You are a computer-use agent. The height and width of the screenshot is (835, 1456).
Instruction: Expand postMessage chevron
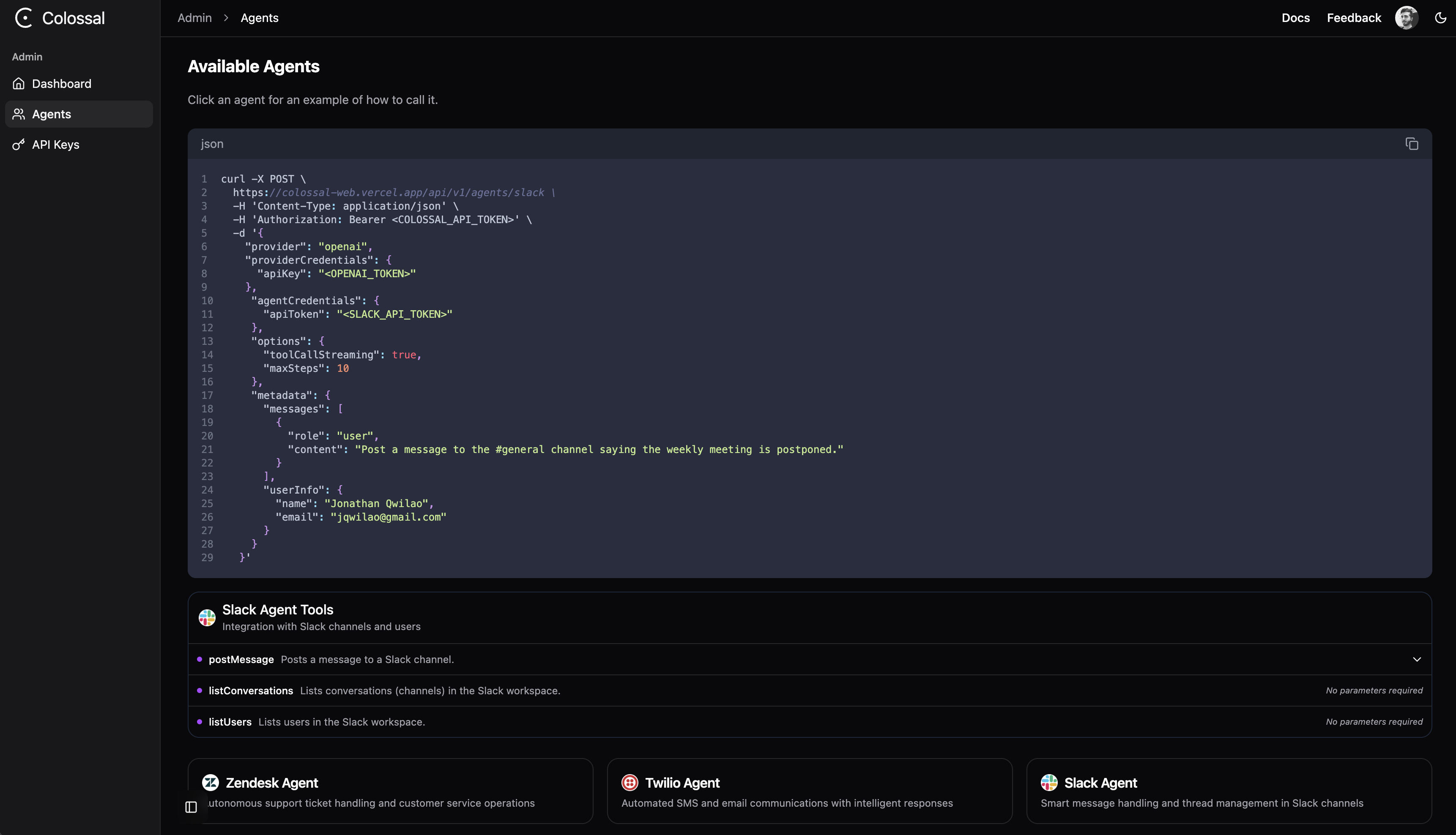click(x=1416, y=660)
